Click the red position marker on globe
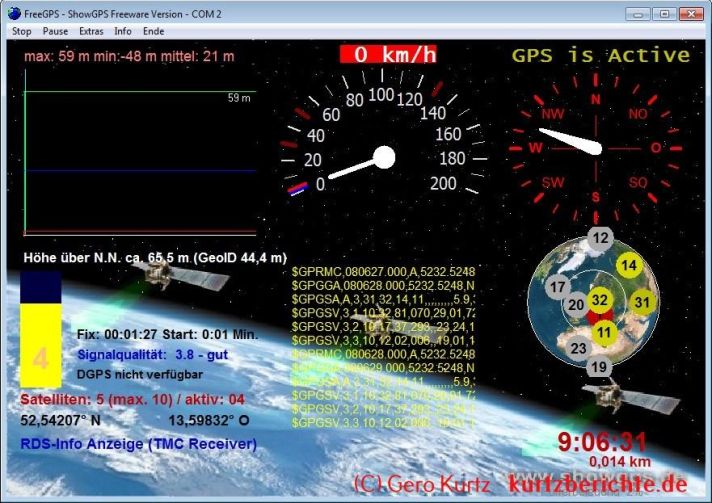This screenshot has height=503, width=712. pyautogui.click(x=601, y=317)
